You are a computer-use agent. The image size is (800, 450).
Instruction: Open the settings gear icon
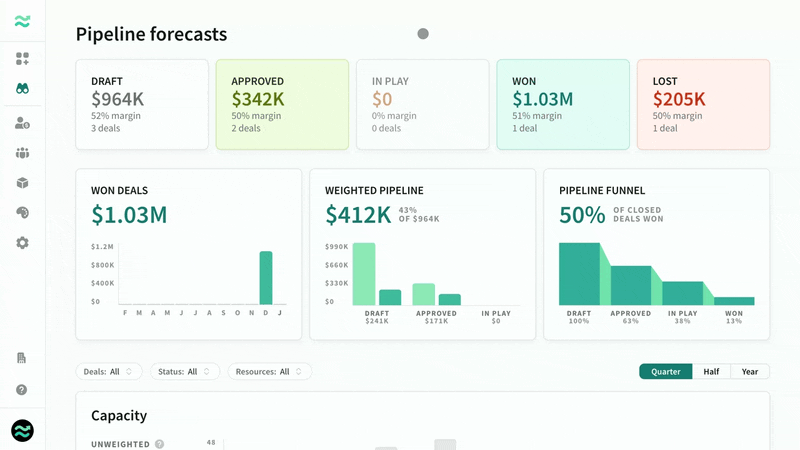tap(22, 243)
